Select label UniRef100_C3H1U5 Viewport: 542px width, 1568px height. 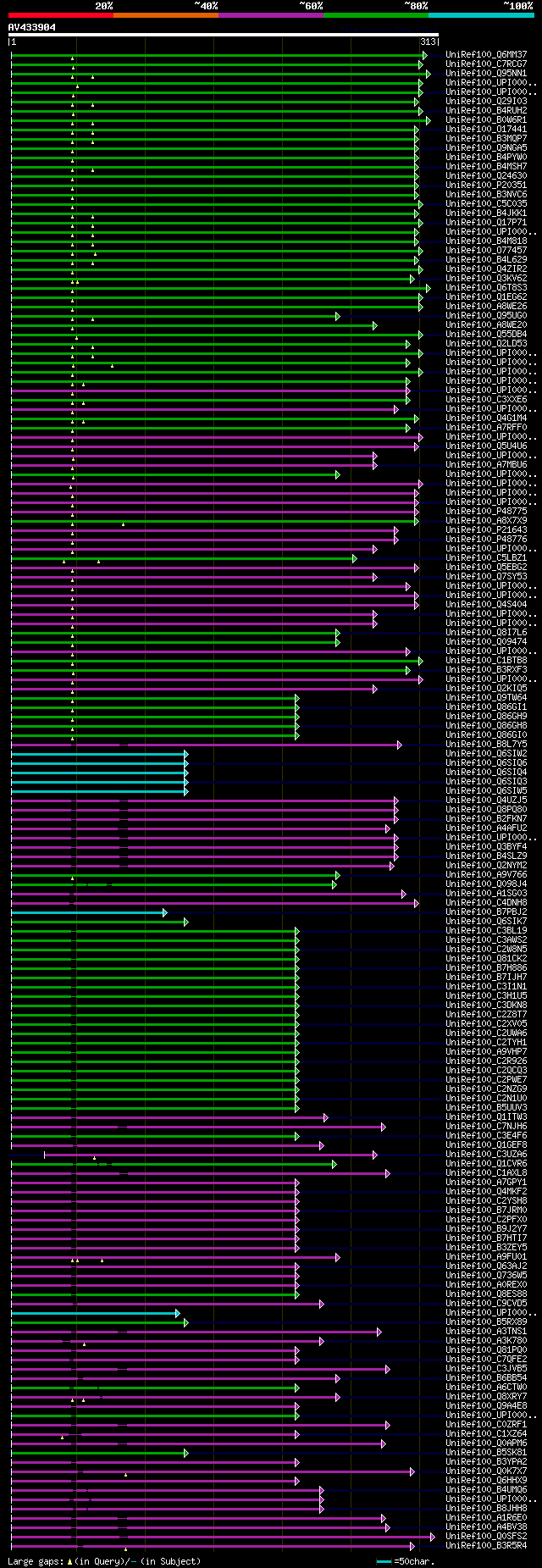(486, 996)
